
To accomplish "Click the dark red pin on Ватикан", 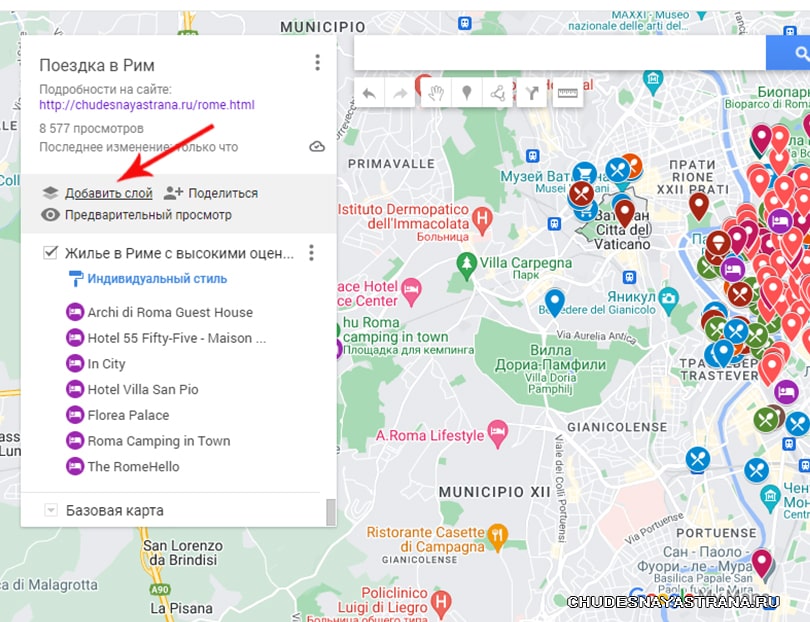I will (624, 213).
